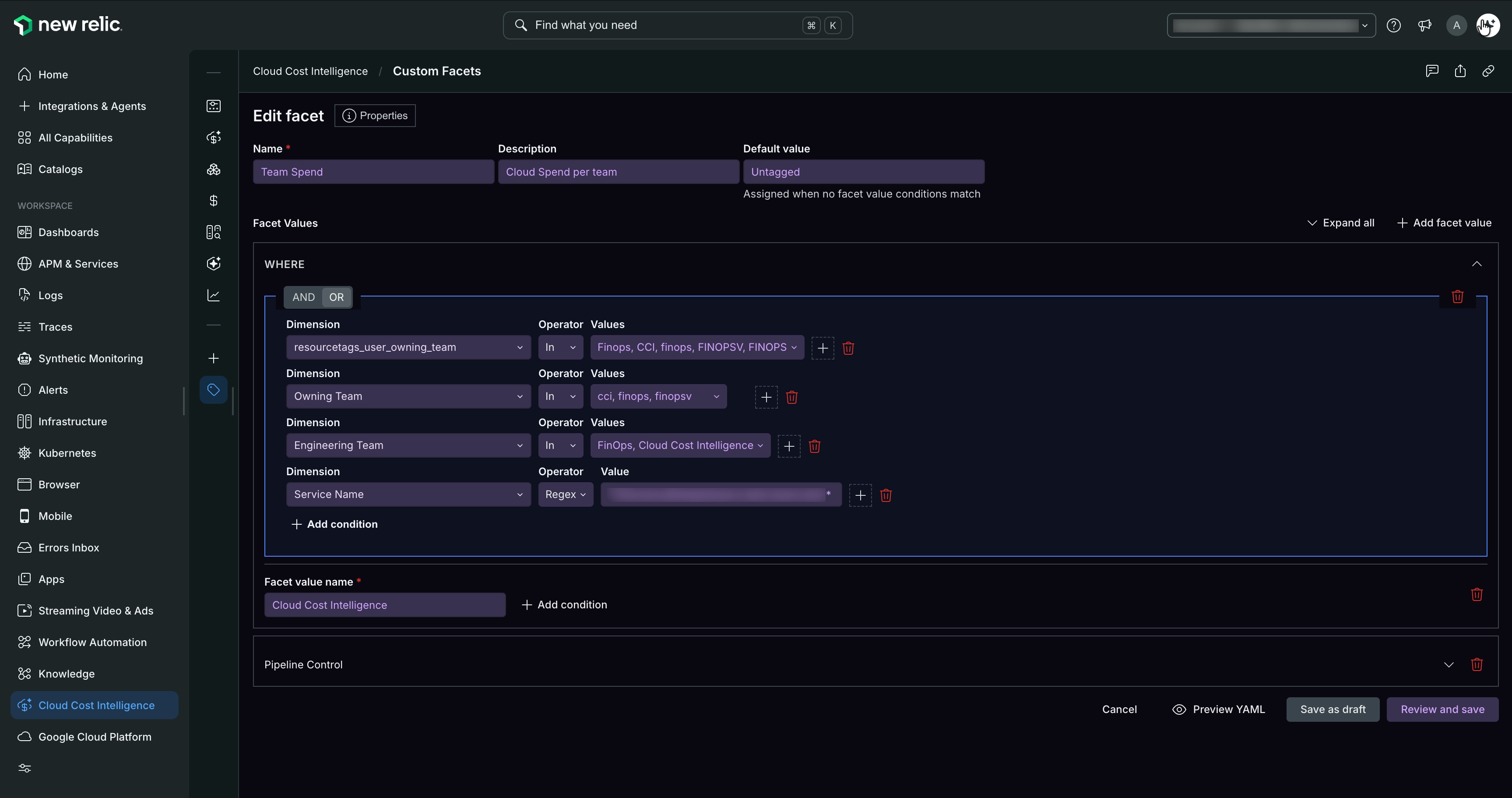The image size is (1512, 798).
Task: Open values dropdown showing Finops, CCI, finops
Action: click(x=697, y=347)
